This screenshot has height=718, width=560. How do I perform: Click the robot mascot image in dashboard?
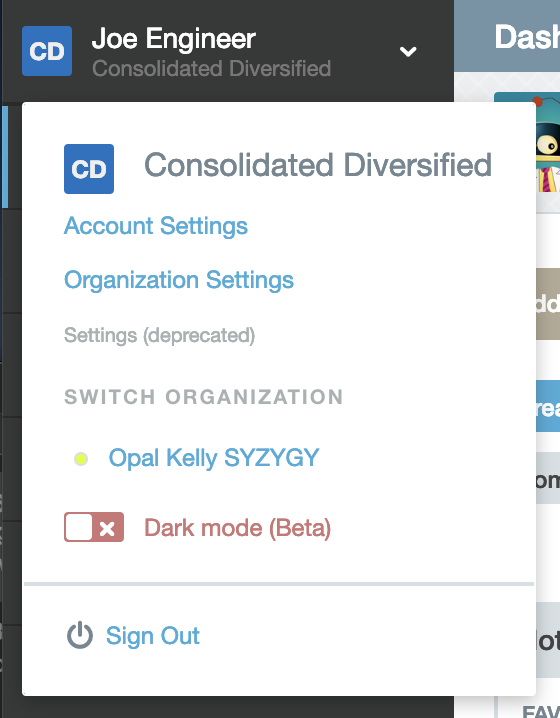pyautogui.click(x=548, y=144)
